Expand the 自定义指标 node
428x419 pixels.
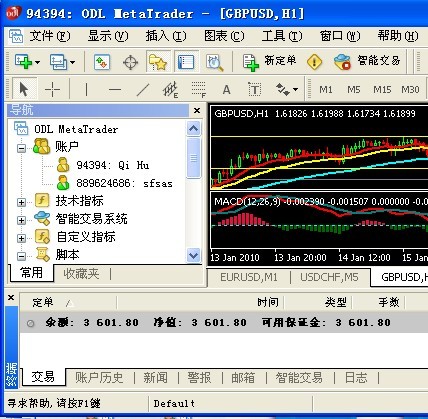pyautogui.click(x=21, y=238)
